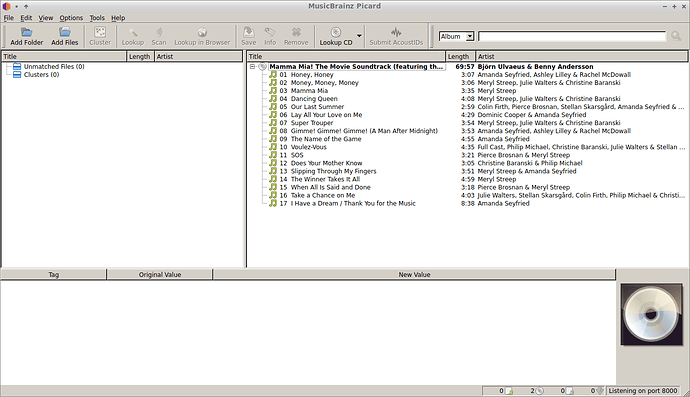The width and height of the screenshot is (690, 397).
Task: Click the MusicBrainz Picard app icon in title bar
Action: (6, 6)
